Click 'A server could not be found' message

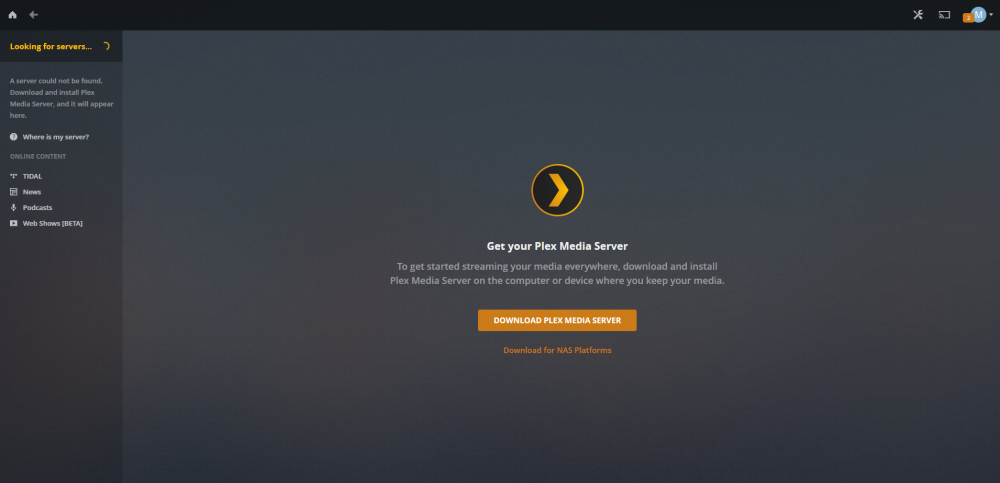[61, 98]
